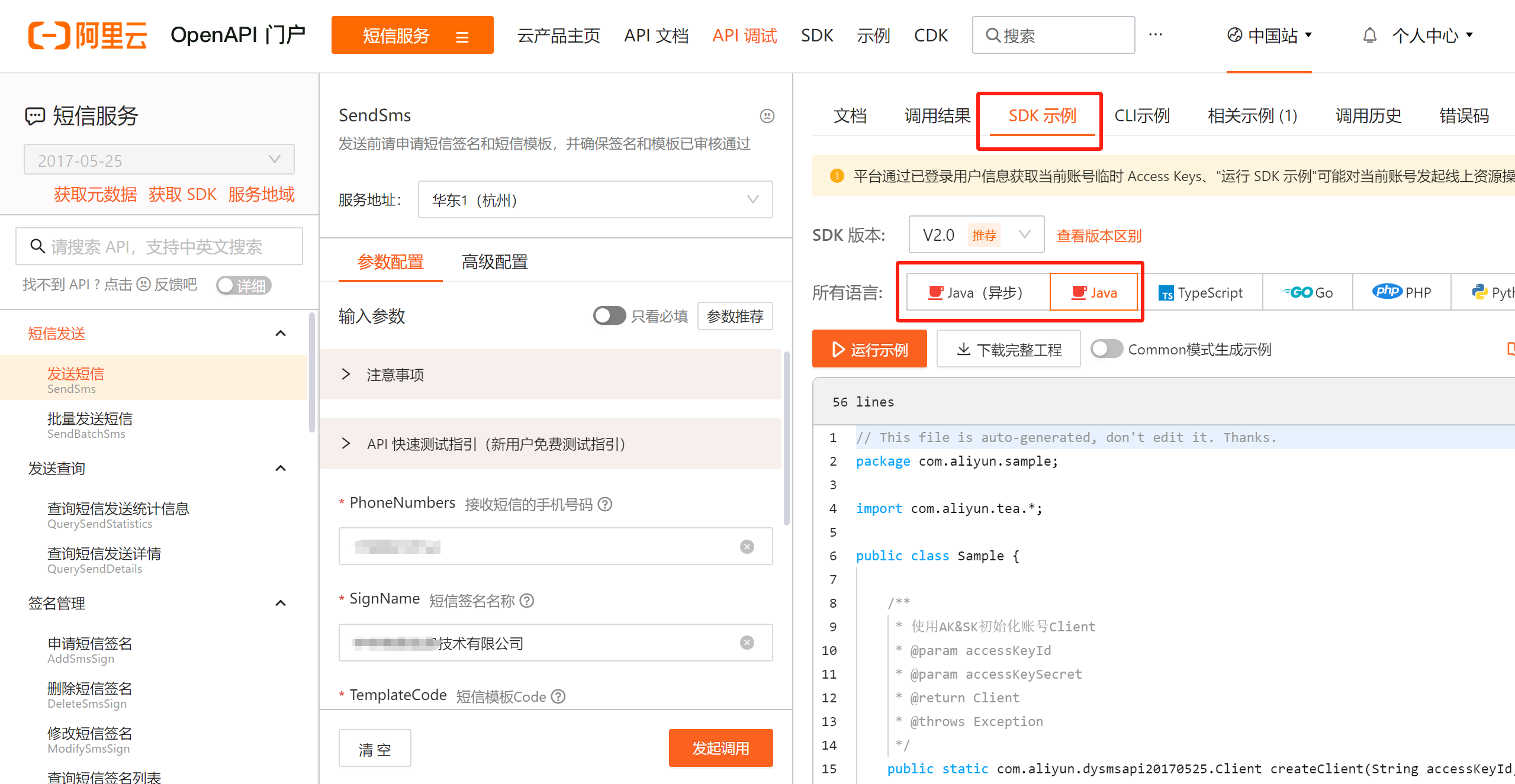The height and width of the screenshot is (784, 1515).
Task: Click the feedback face icon next to SendSms
Action: pos(767,116)
